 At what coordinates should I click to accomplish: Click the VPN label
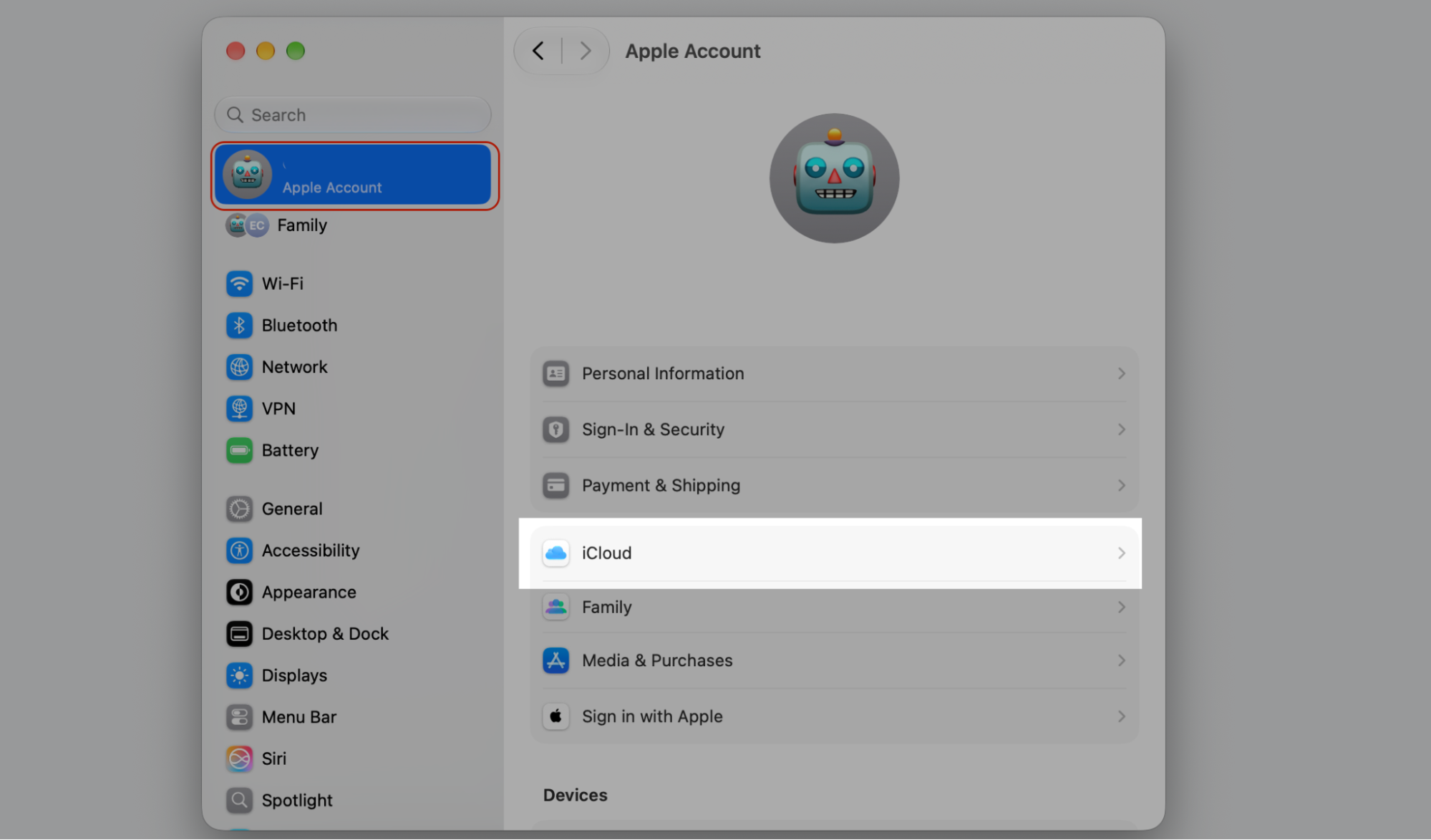click(x=278, y=409)
